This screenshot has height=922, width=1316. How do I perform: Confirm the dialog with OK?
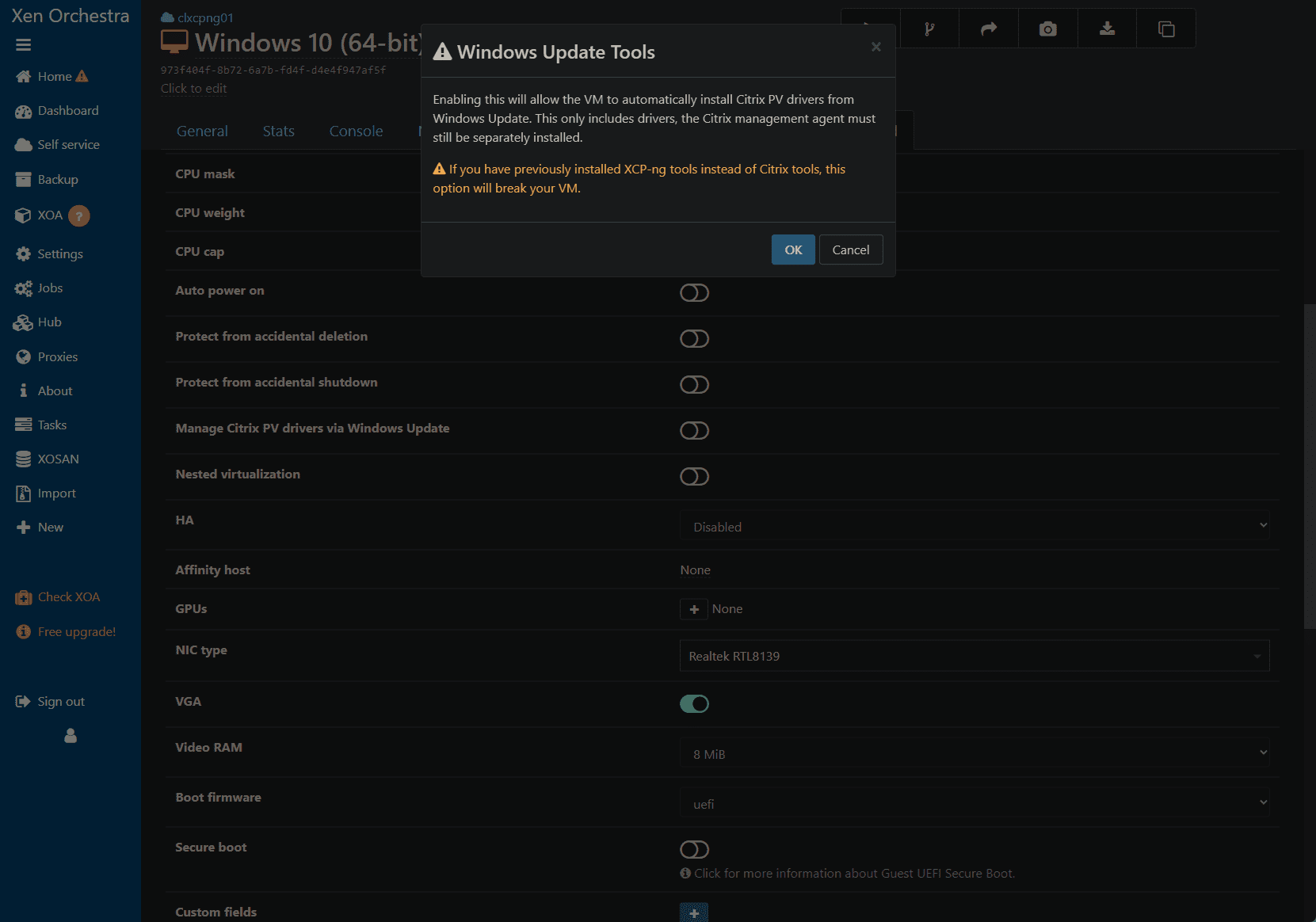pos(793,250)
